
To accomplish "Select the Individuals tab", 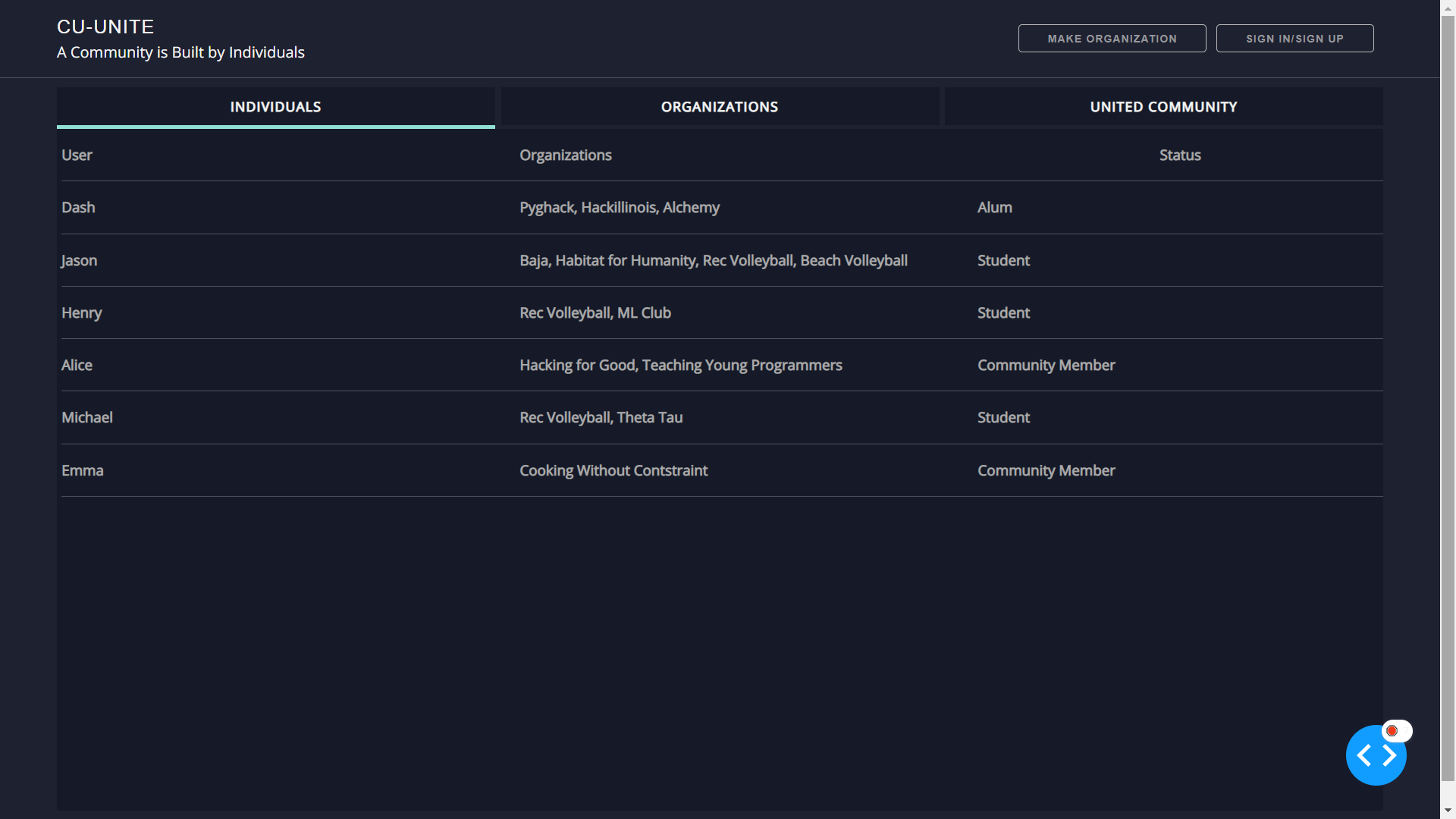I will [275, 107].
